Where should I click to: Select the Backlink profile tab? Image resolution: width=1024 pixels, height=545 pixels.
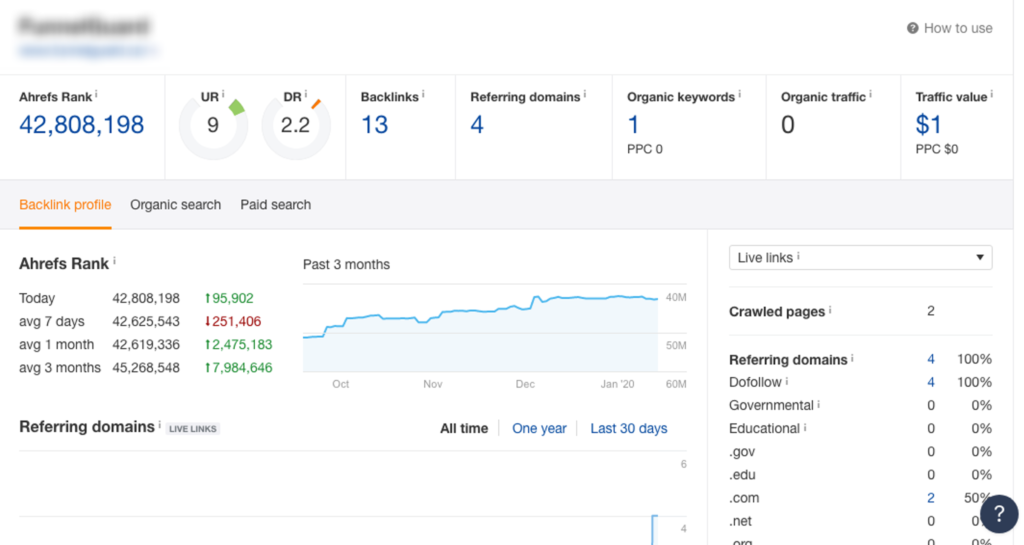65,205
